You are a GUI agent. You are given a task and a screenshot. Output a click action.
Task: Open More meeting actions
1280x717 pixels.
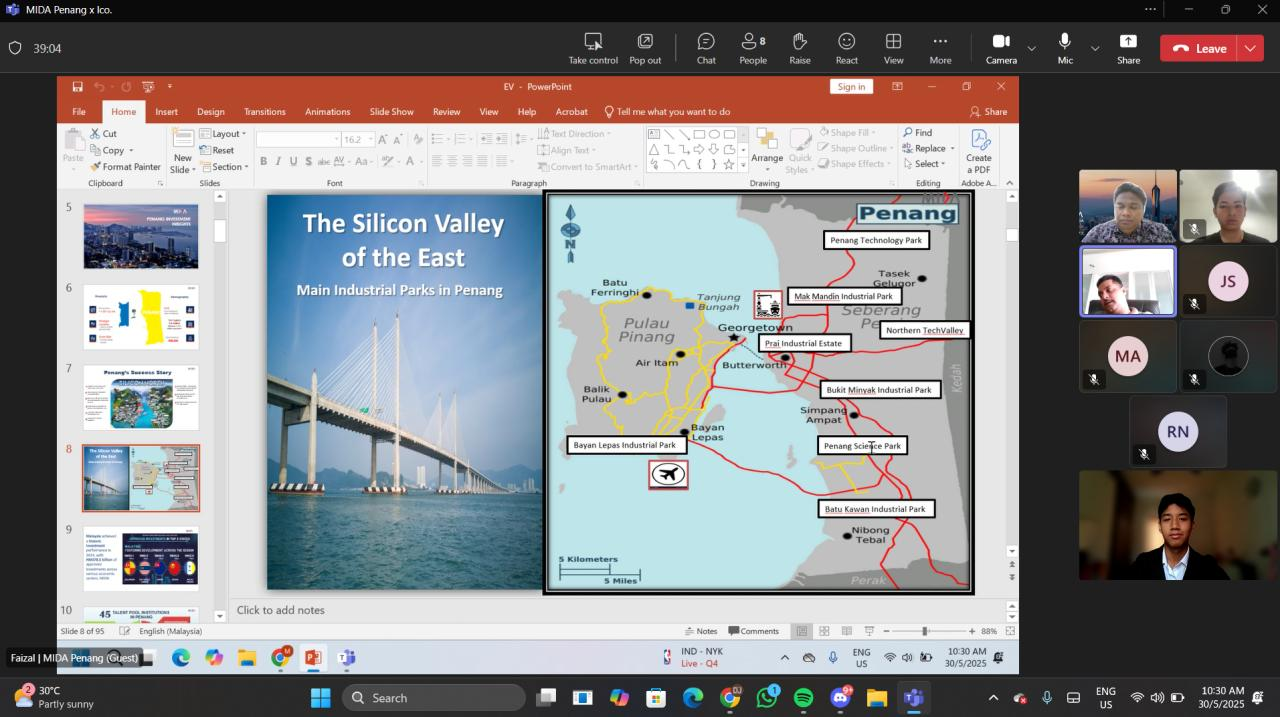940,47
